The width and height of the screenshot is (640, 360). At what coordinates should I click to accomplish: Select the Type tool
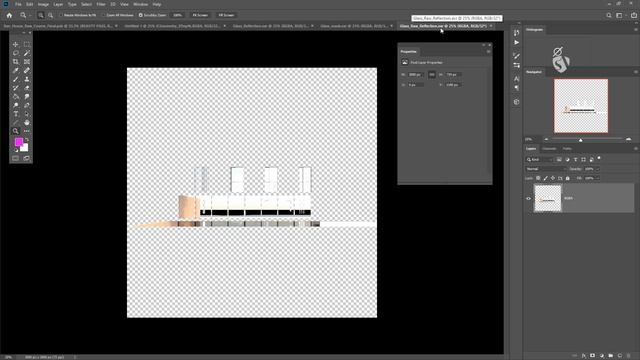click(x=16, y=114)
